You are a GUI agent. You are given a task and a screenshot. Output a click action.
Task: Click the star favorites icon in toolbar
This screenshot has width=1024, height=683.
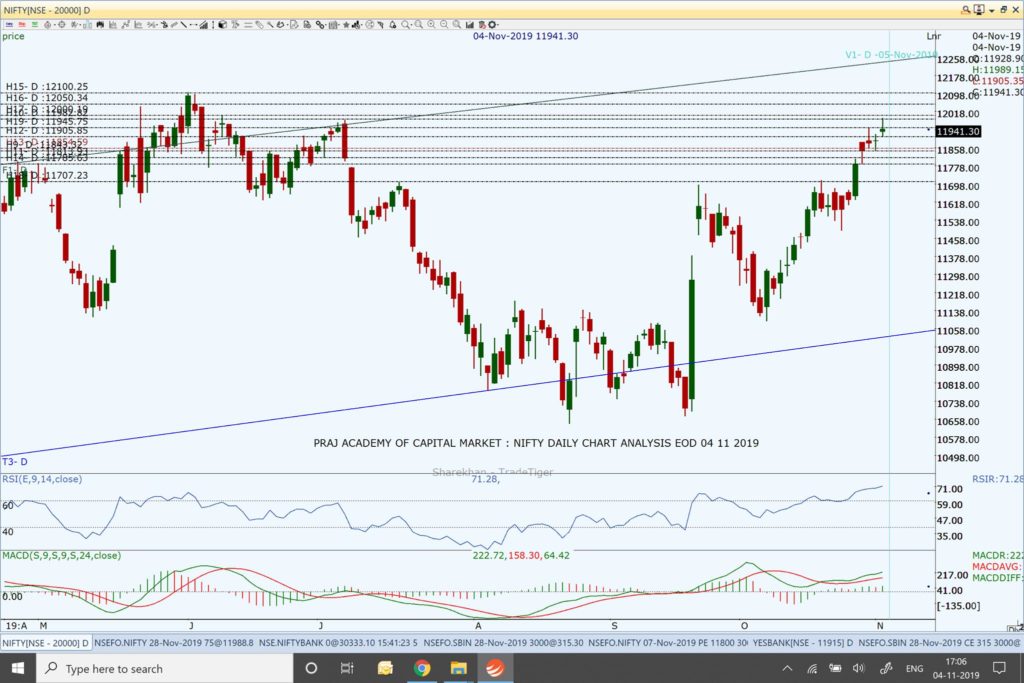[x=346, y=25]
